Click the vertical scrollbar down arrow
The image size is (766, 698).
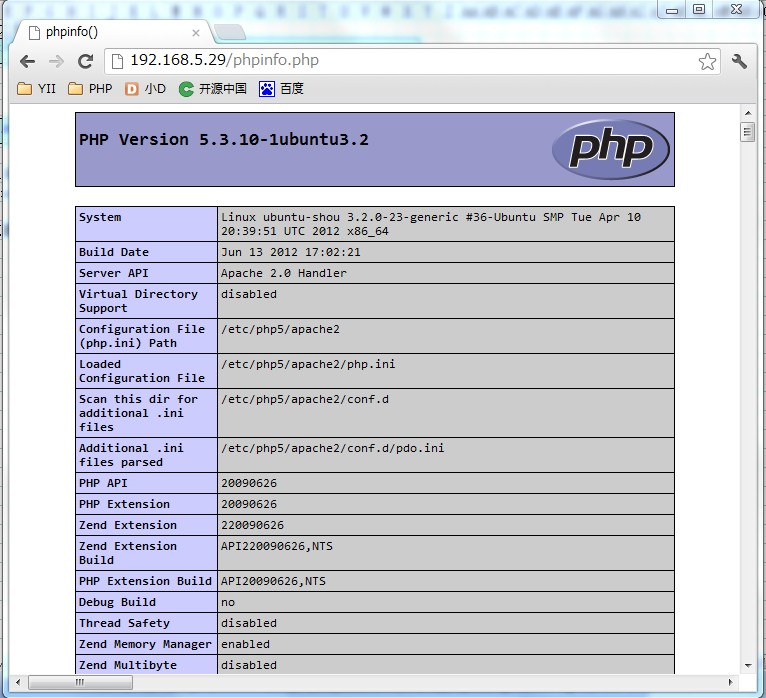(x=748, y=666)
